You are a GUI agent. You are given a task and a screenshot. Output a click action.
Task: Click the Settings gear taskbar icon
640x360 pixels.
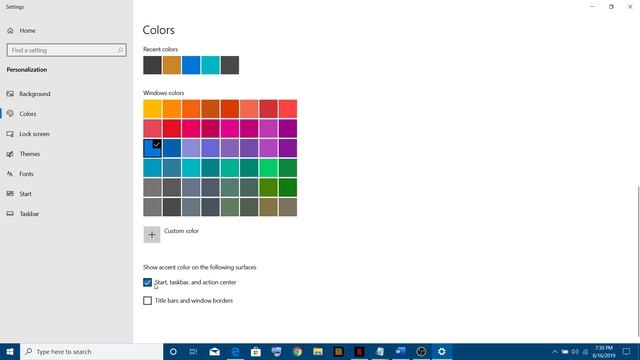442,352
